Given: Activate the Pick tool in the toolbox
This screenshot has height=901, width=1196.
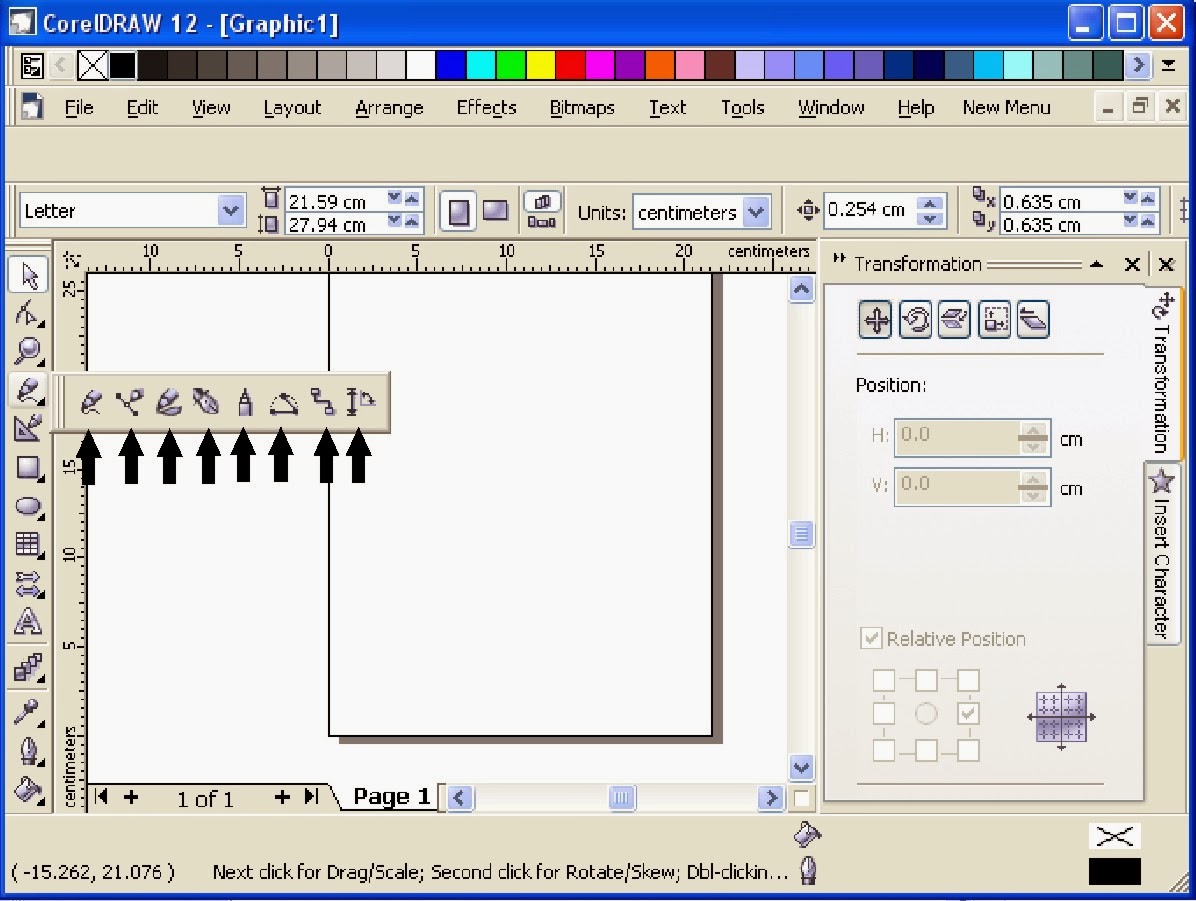Looking at the screenshot, I should click(27, 274).
